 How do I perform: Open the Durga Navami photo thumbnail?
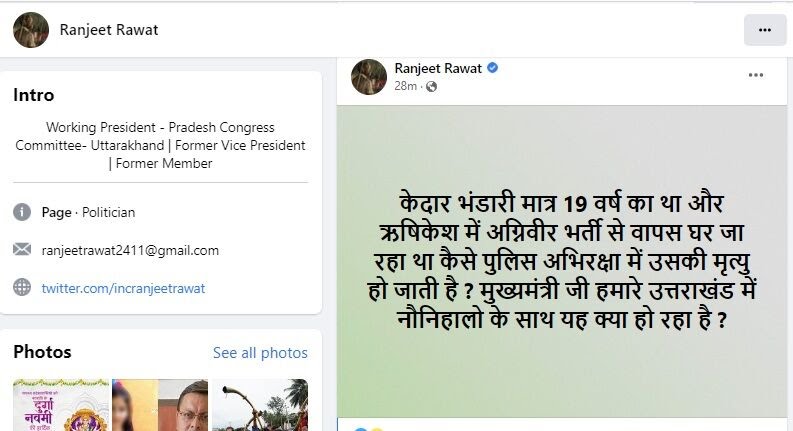click(x=61, y=405)
